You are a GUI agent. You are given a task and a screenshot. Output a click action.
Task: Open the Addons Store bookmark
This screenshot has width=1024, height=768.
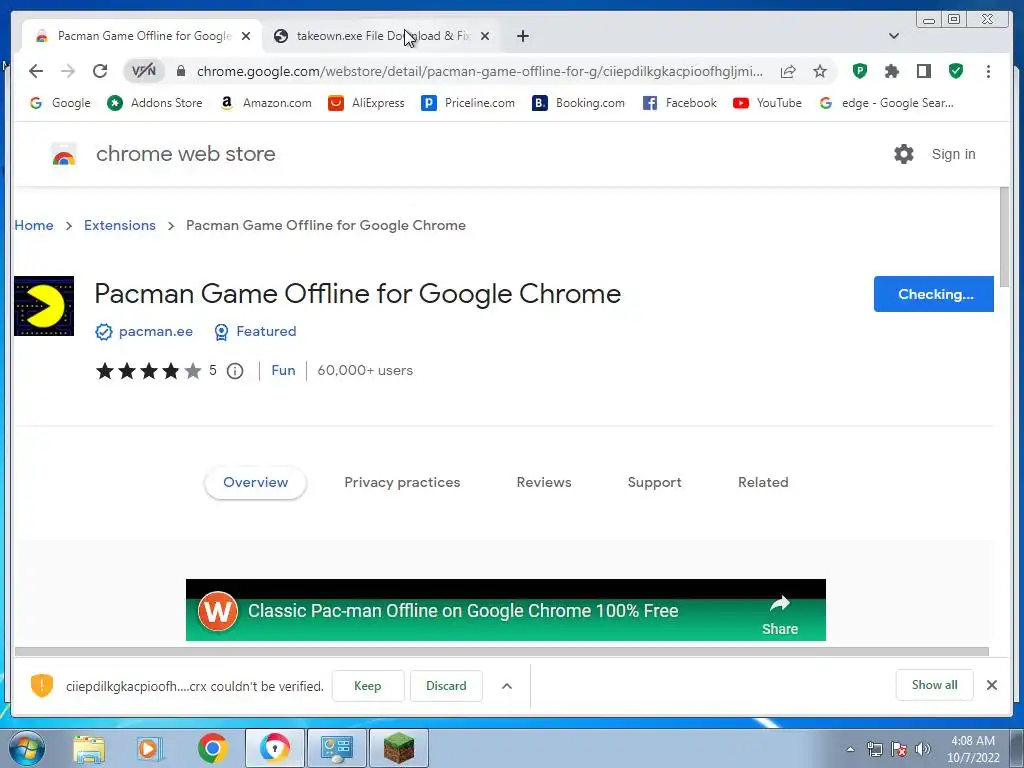tap(155, 103)
